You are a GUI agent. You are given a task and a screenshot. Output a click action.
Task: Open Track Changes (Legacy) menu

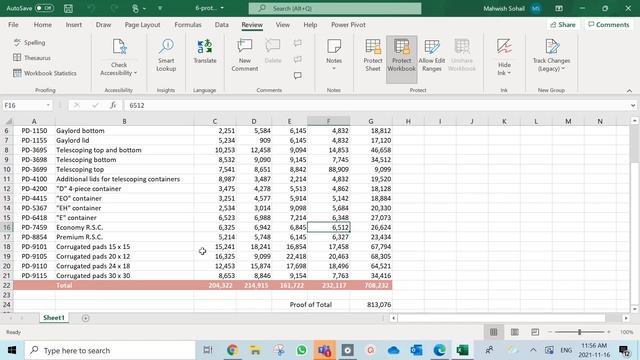[x=551, y=55]
